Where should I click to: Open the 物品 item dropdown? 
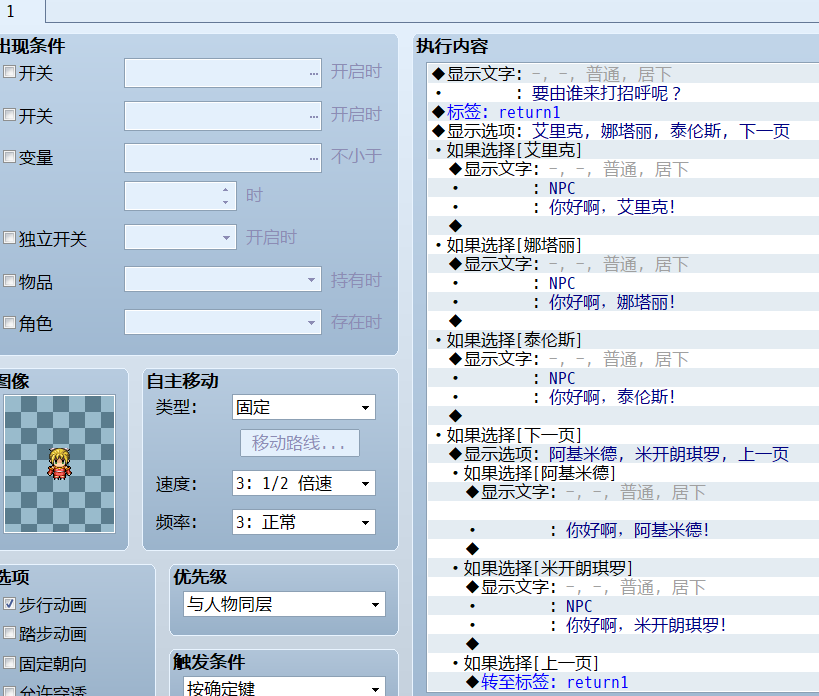[223, 279]
